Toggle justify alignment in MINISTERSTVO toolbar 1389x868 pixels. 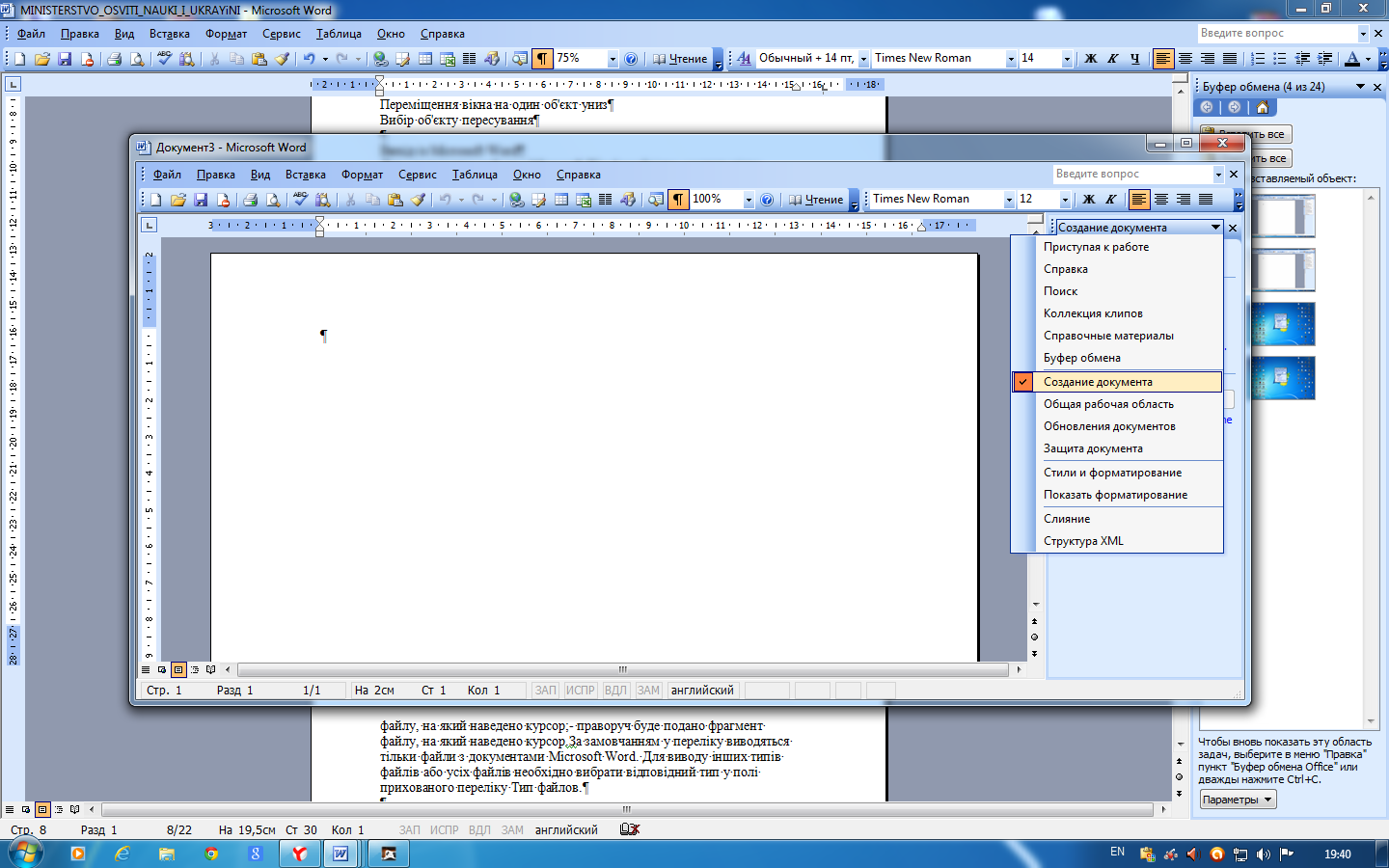point(1230,59)
